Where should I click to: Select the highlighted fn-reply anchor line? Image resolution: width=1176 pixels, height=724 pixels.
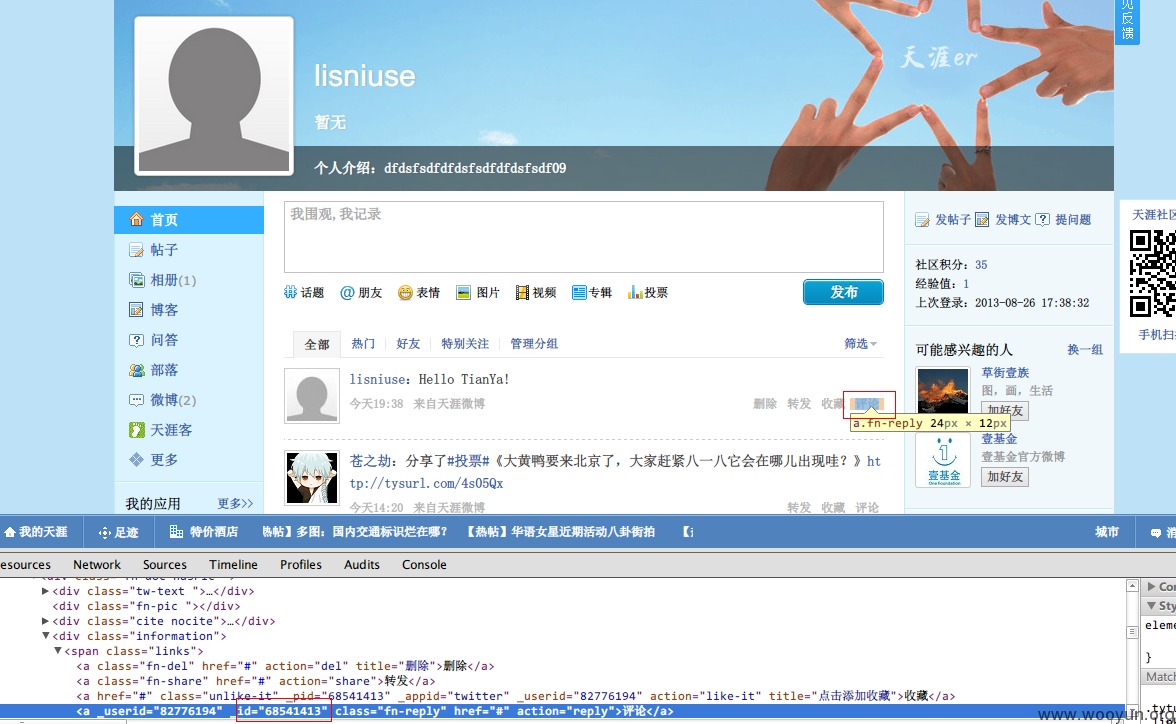(x=375, y=711)
